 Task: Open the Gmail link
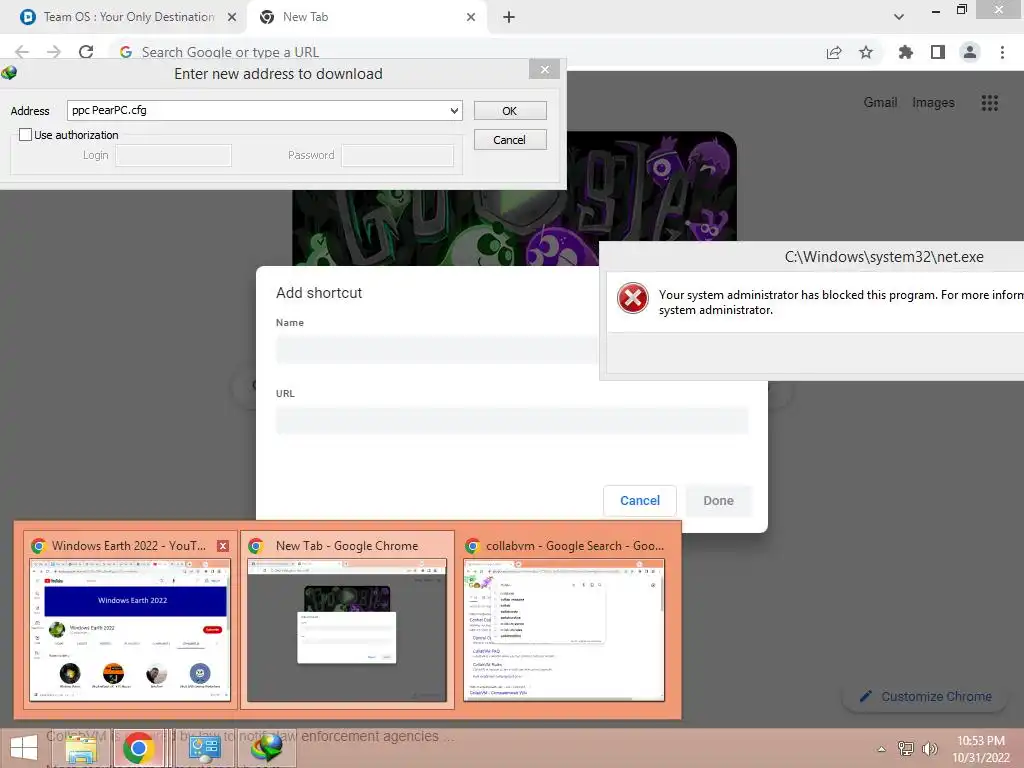pos(880,103)
